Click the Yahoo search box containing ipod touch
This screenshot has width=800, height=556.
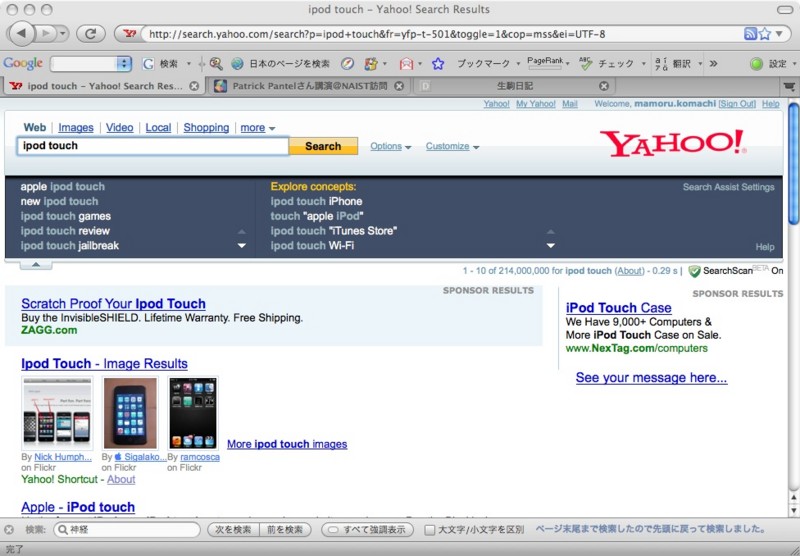153,146
